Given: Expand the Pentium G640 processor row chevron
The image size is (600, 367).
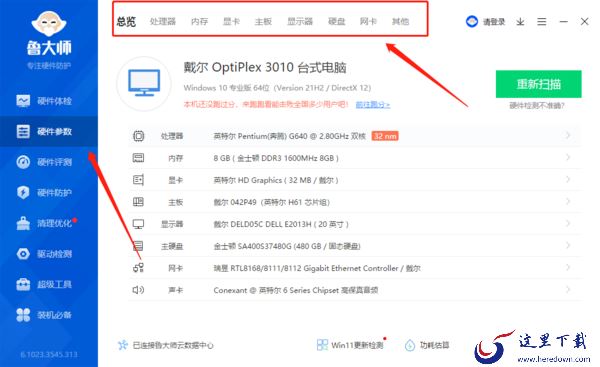Looking at the screenshot, I should click(568, 135).
